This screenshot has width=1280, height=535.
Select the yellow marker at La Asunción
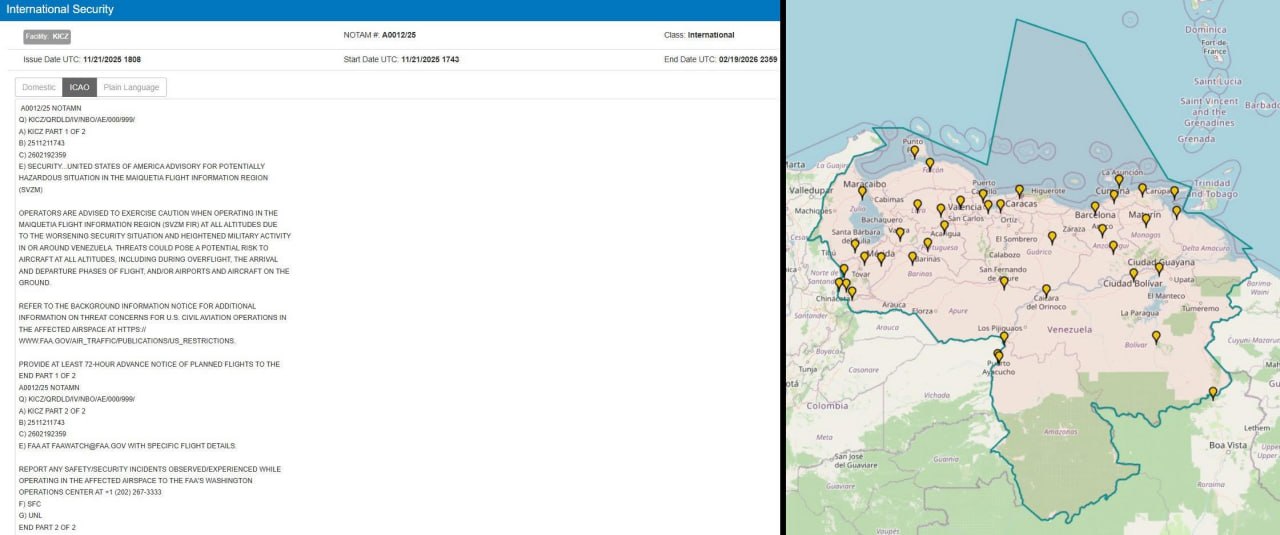coord(1119,181)
